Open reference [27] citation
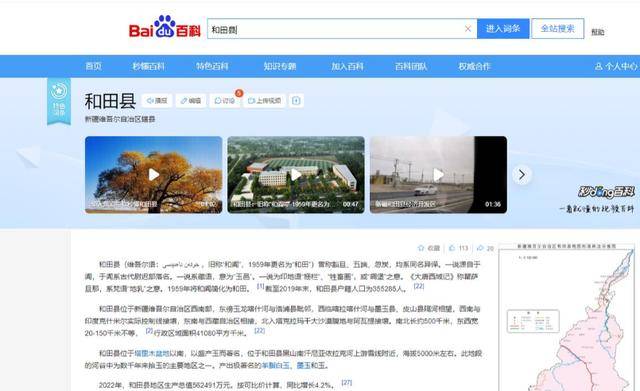 pos(347,383)
